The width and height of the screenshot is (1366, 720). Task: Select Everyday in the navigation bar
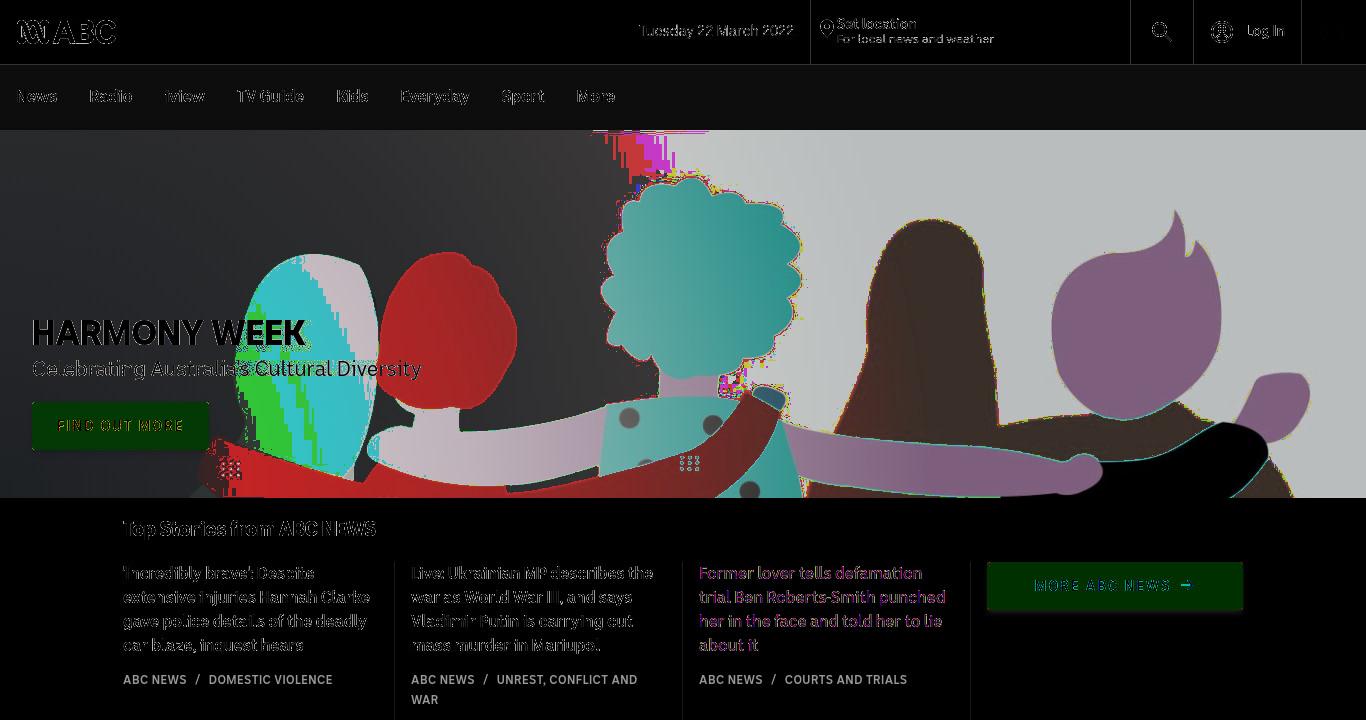(x=434, y=97)
